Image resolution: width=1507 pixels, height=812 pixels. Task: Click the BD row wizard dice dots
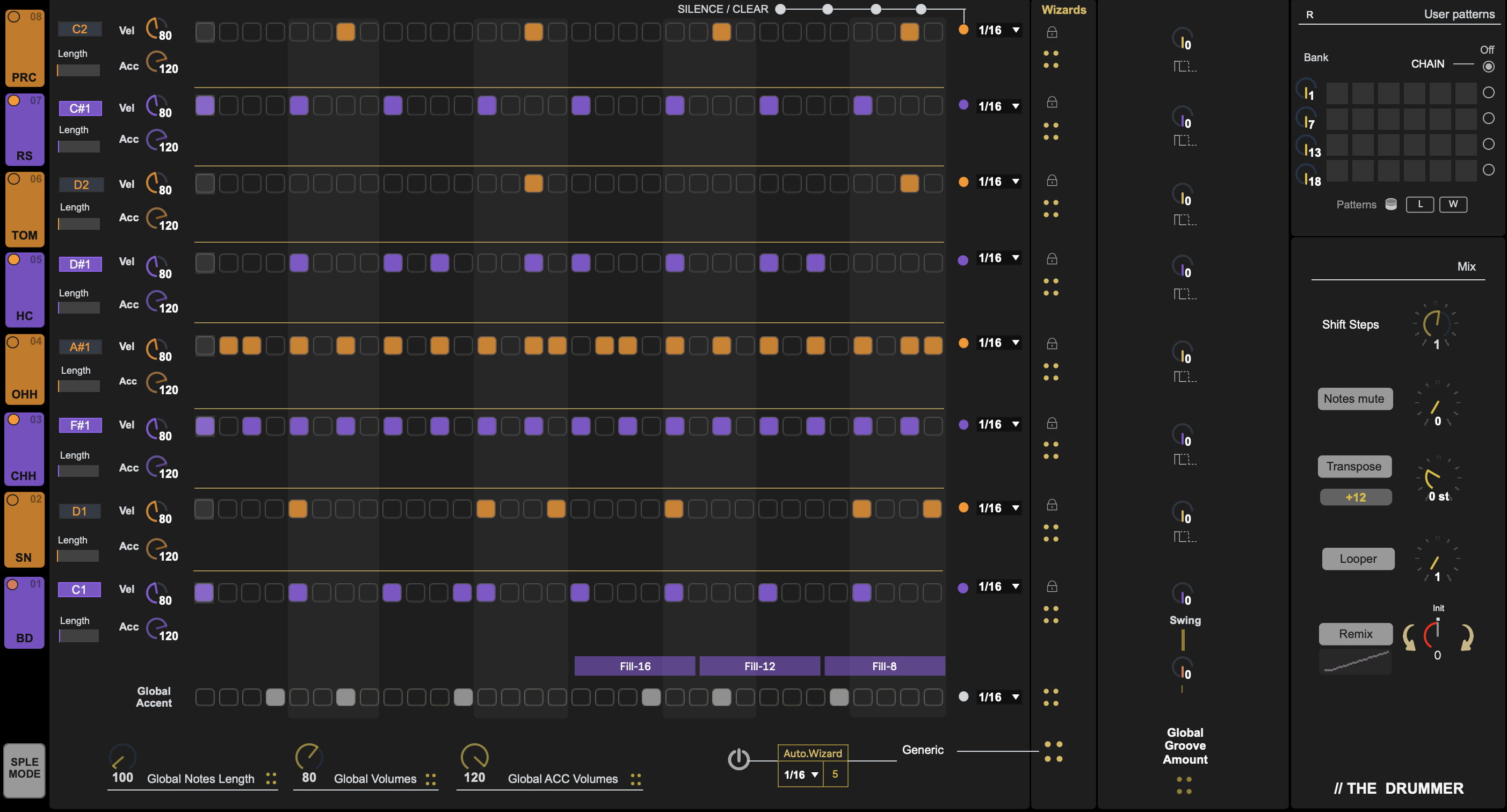pos(1050,614)
